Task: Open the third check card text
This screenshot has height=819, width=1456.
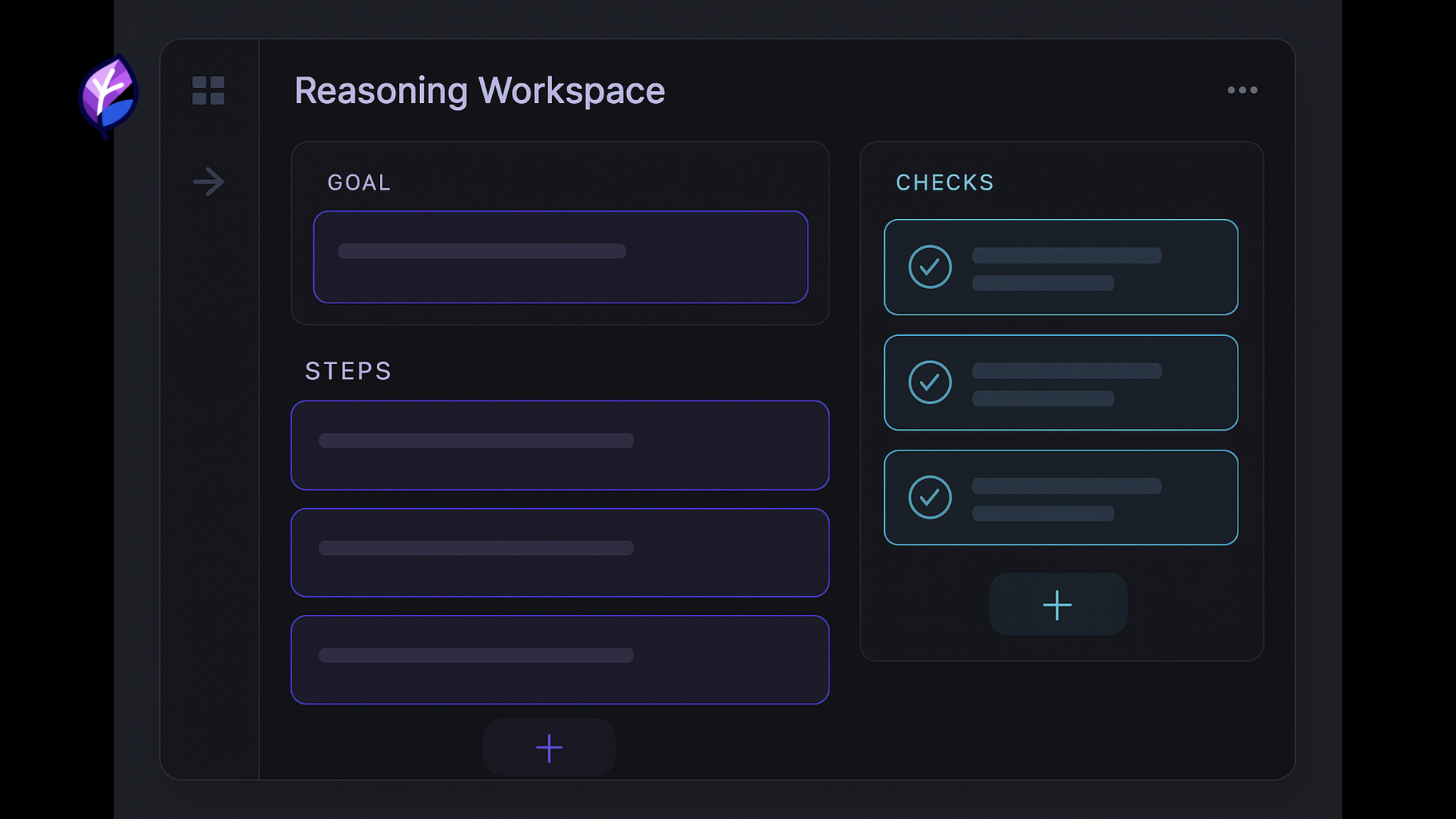Action: click(1066, 499)
